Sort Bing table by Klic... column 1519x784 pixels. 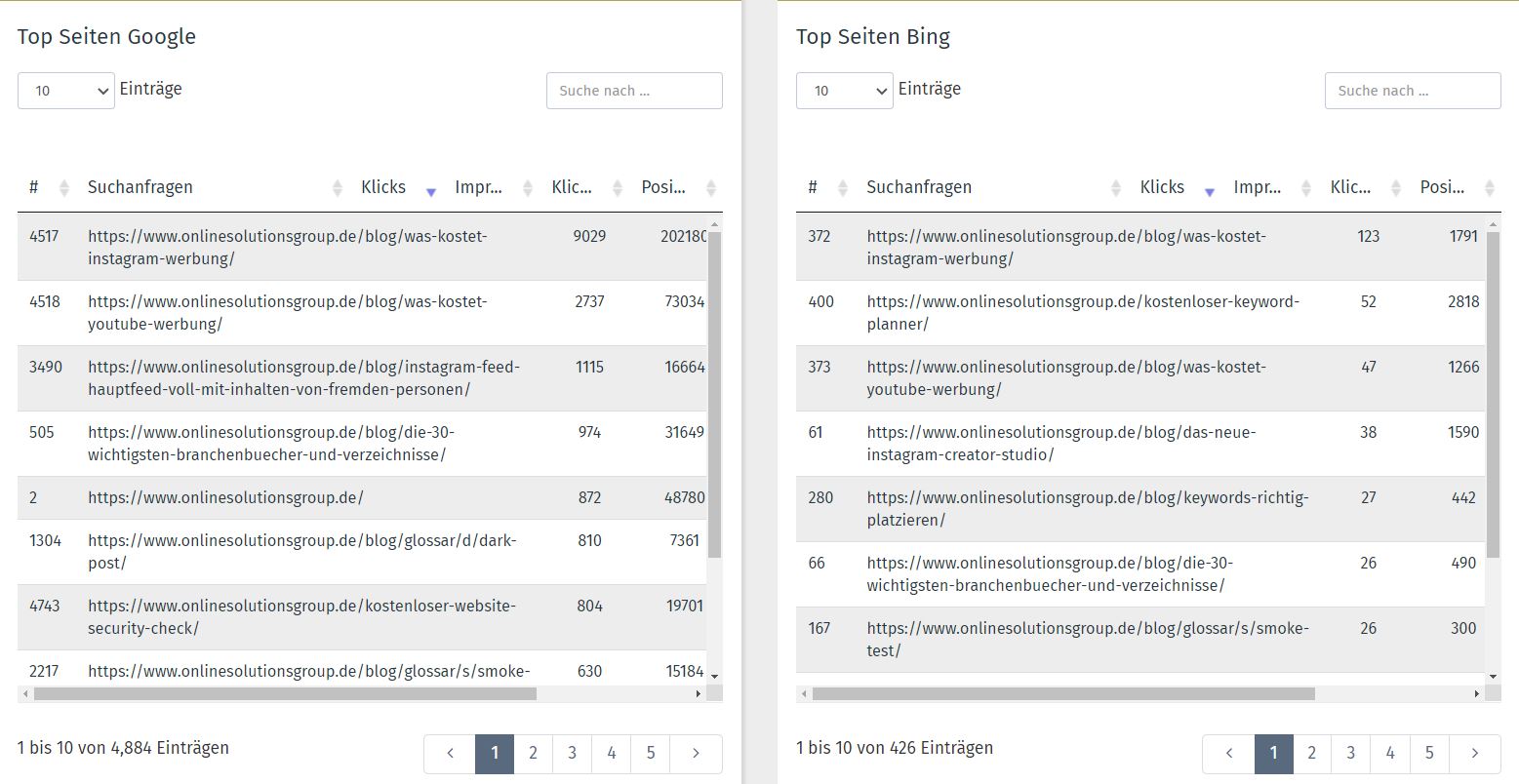1363,187
